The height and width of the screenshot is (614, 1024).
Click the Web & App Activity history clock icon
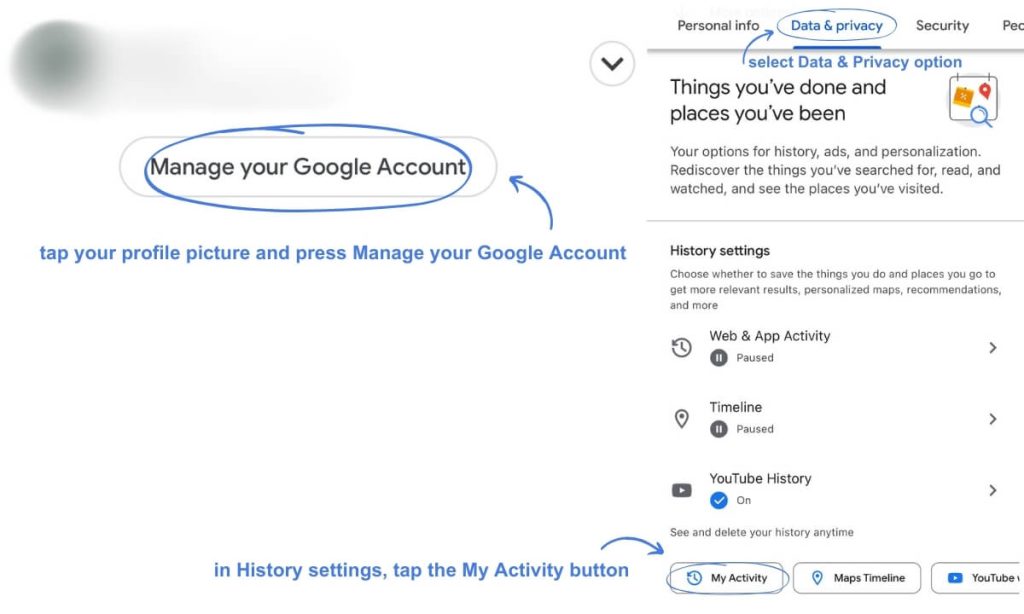[681, 347]
